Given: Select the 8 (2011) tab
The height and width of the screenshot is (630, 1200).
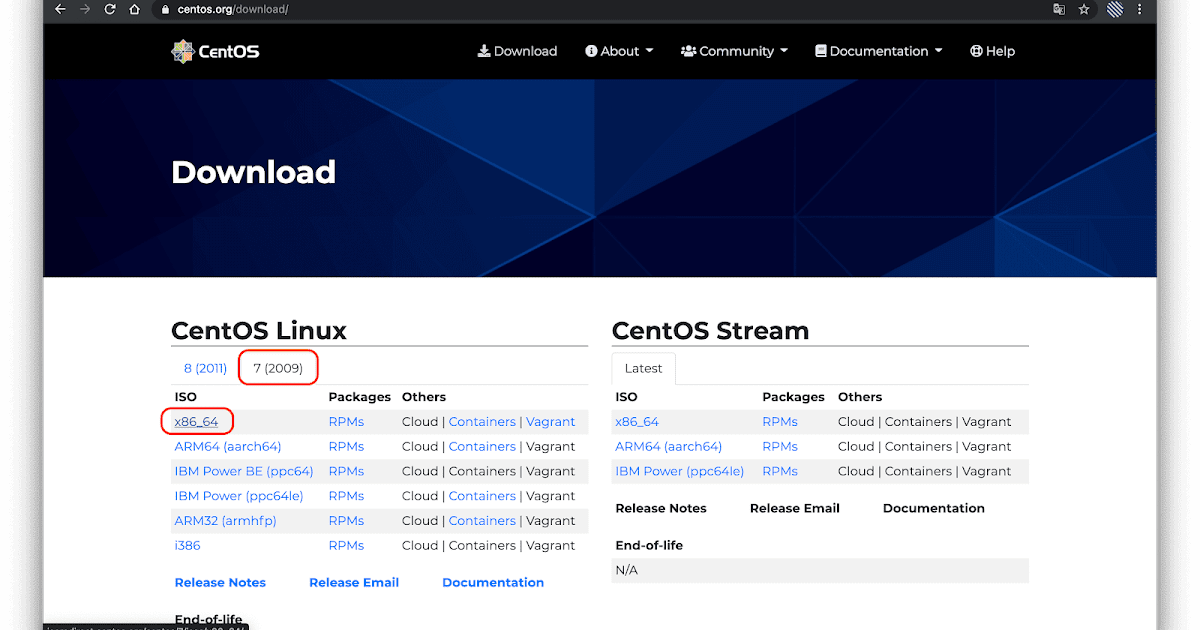Looking at the screenshot, I should point(204,367).
